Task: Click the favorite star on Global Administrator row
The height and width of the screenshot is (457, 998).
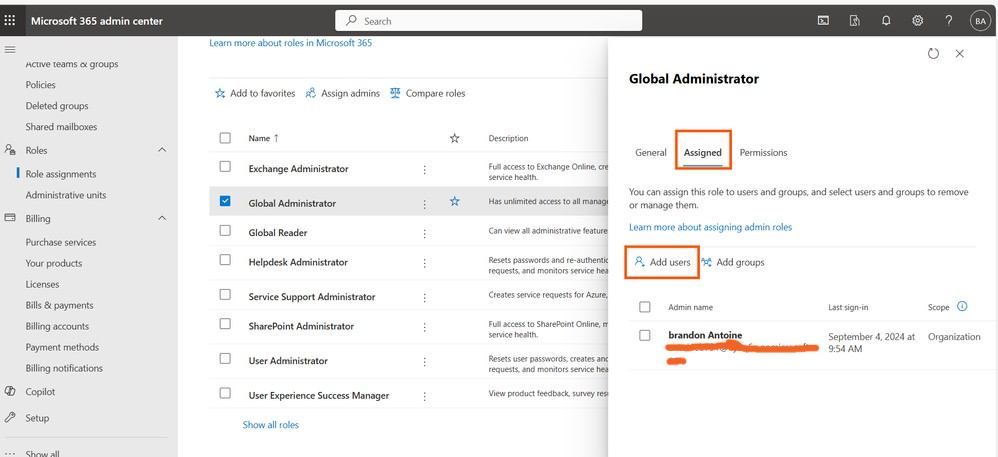Action: coord(454,201)
